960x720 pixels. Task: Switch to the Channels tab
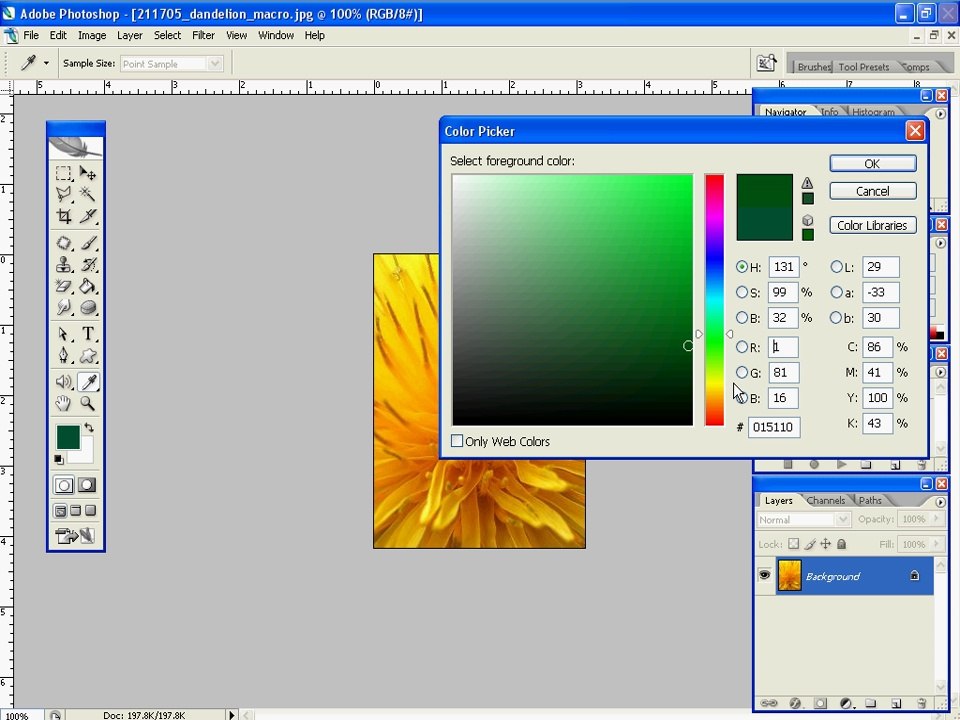[825, 500]
